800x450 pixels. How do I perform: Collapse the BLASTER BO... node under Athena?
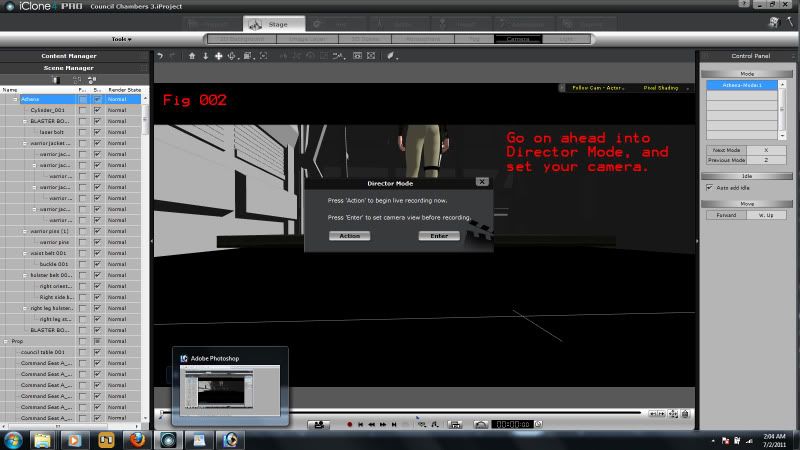click(24, 121)
